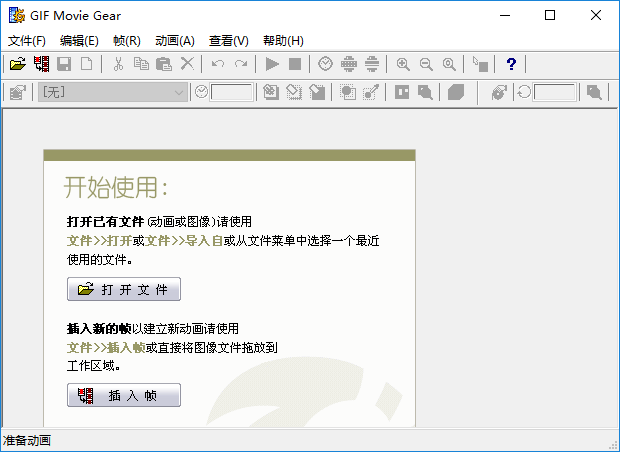Click the Zoom out magnifier icon

[426, 64]
